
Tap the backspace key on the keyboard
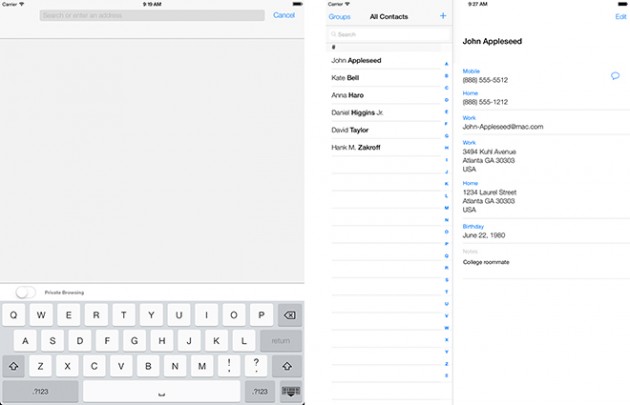pos(290,315)
